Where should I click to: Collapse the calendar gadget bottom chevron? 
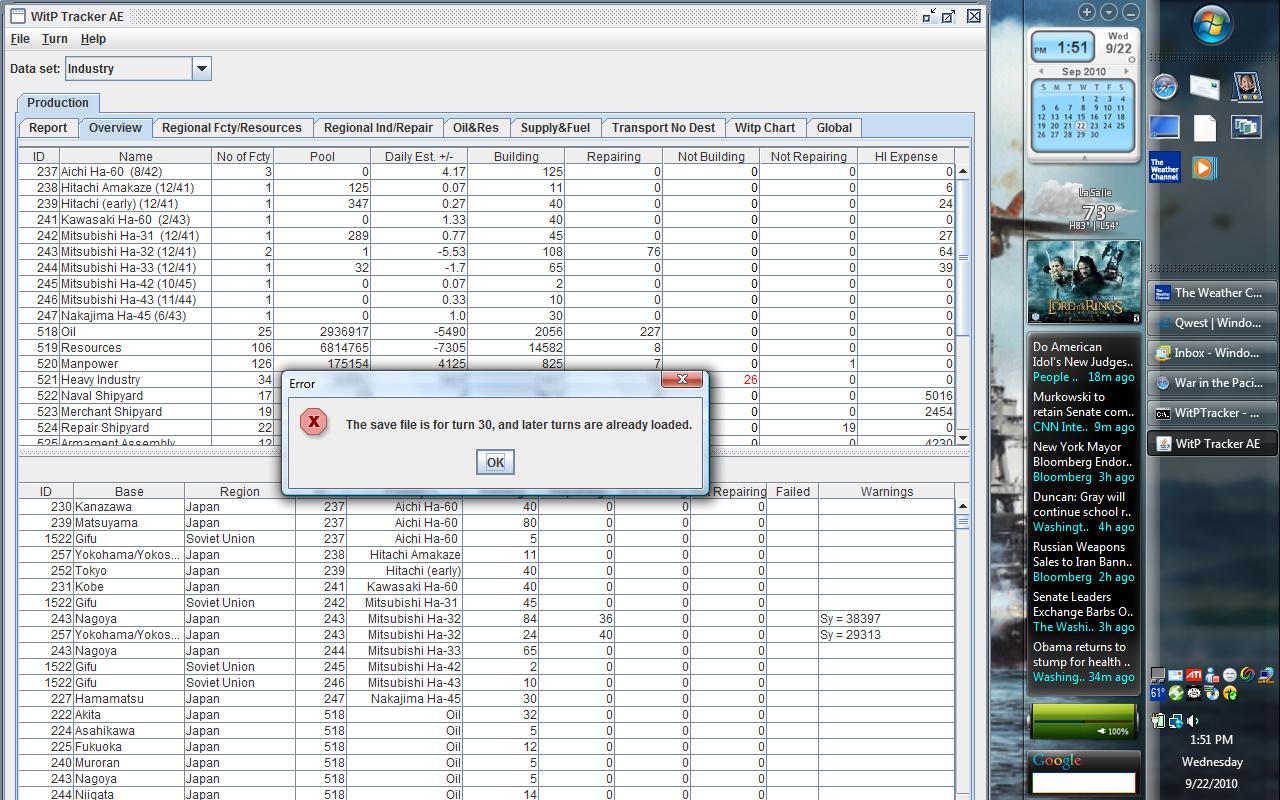point(1085,158)
